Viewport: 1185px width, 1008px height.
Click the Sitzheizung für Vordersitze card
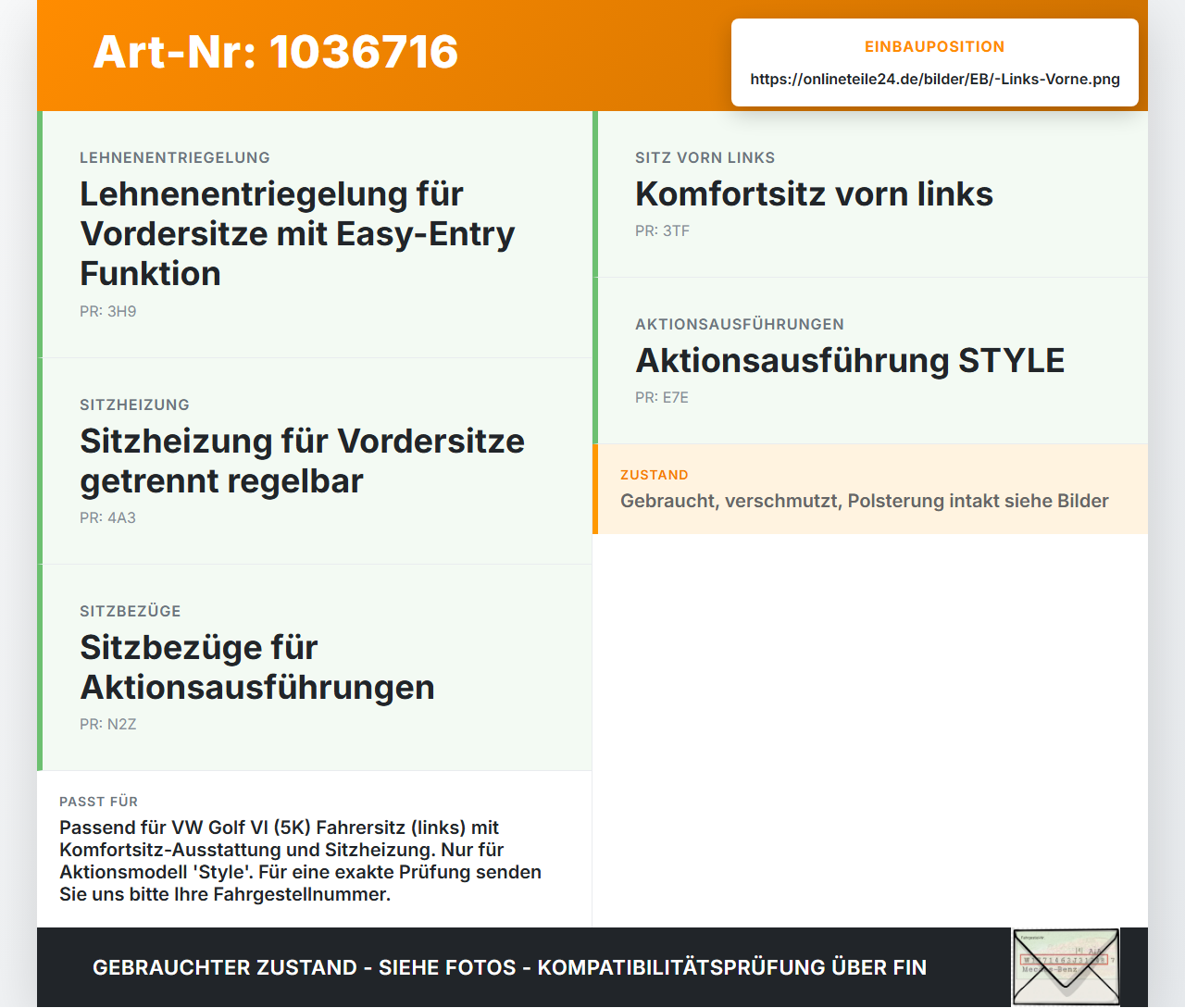(x=315, y=461)
